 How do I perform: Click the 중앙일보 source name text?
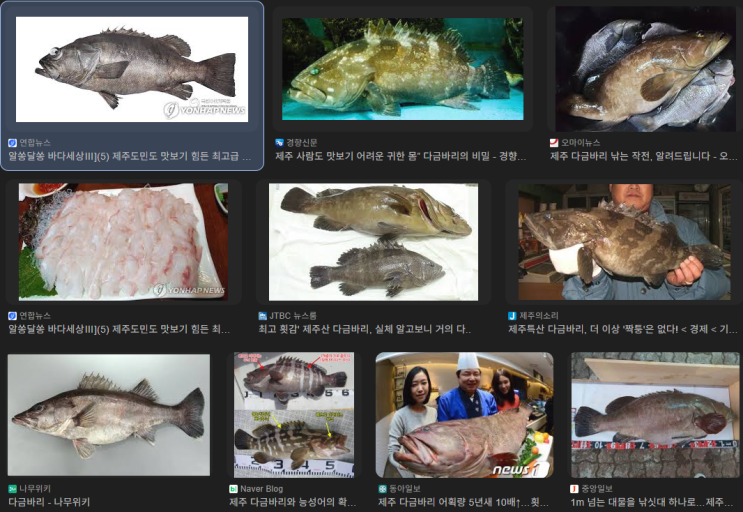tap(597, 489)
